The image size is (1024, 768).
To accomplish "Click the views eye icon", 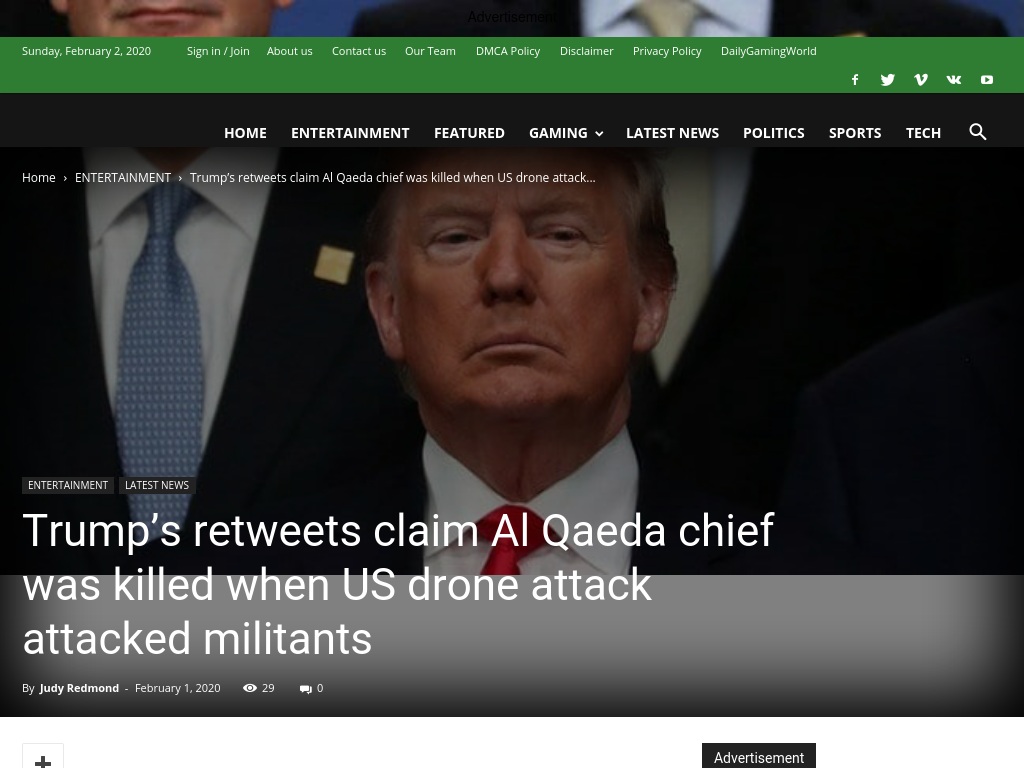I will 249,688.
